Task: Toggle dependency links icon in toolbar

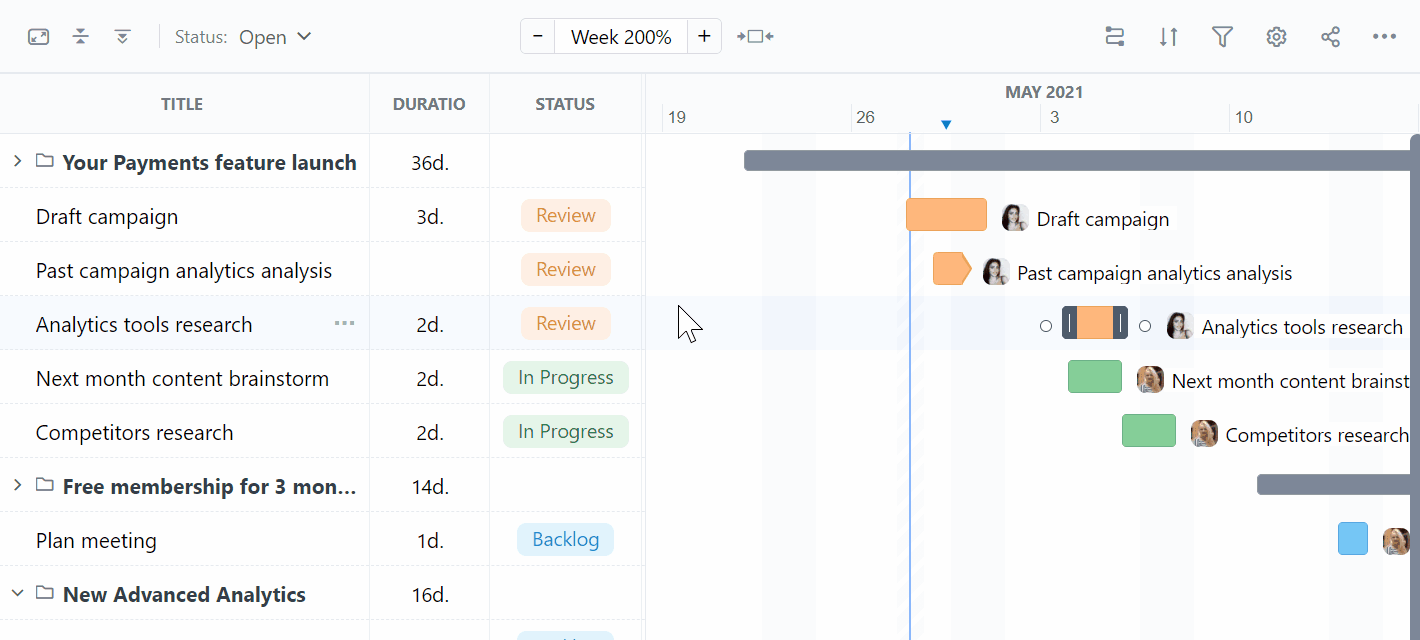Action: [x=1115, y=37]
